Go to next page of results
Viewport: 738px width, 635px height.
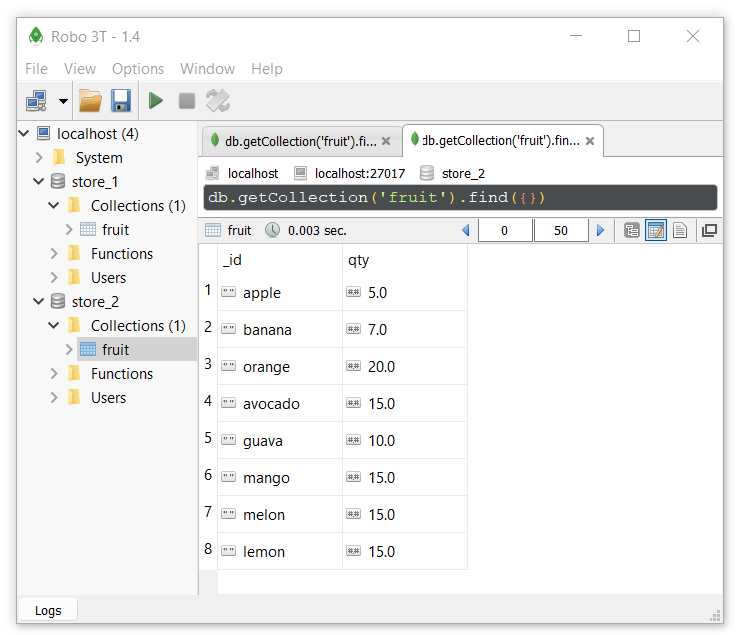600,231
